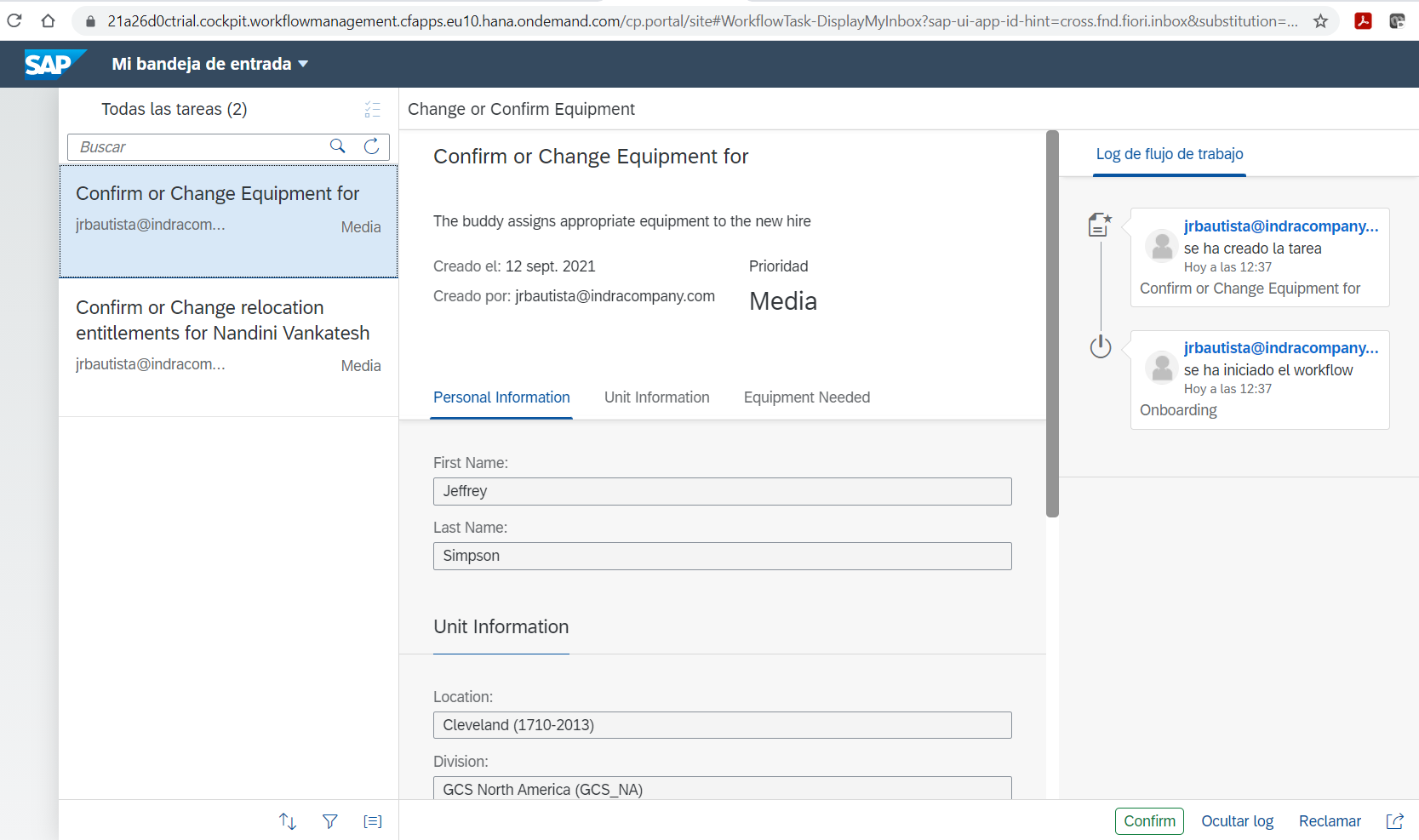Open the sort tasks icon
The width and height of the screenshot is (1419, 840).
pyautogui.click(x=288, y=821)
